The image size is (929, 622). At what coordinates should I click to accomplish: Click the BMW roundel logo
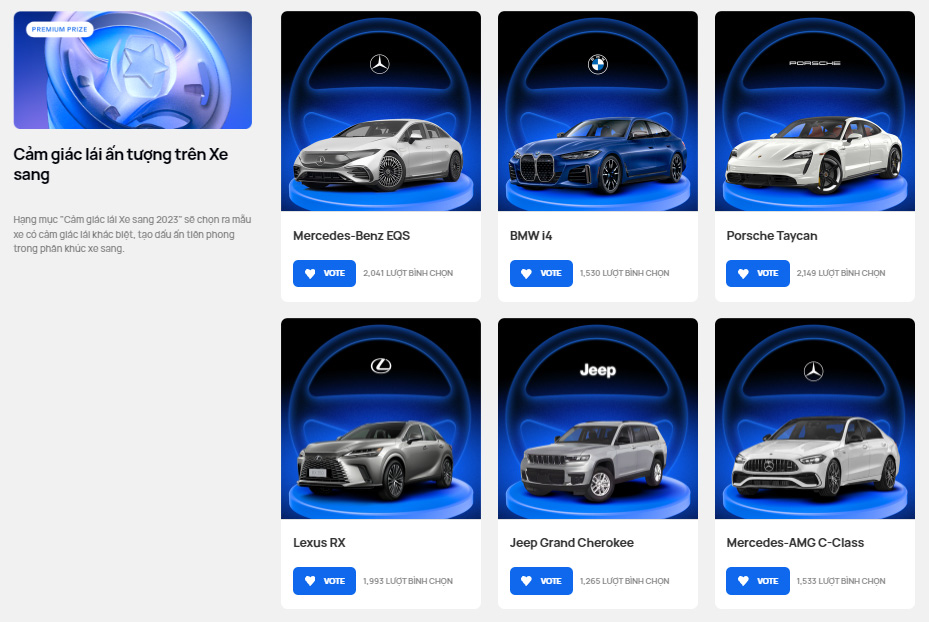598,64
